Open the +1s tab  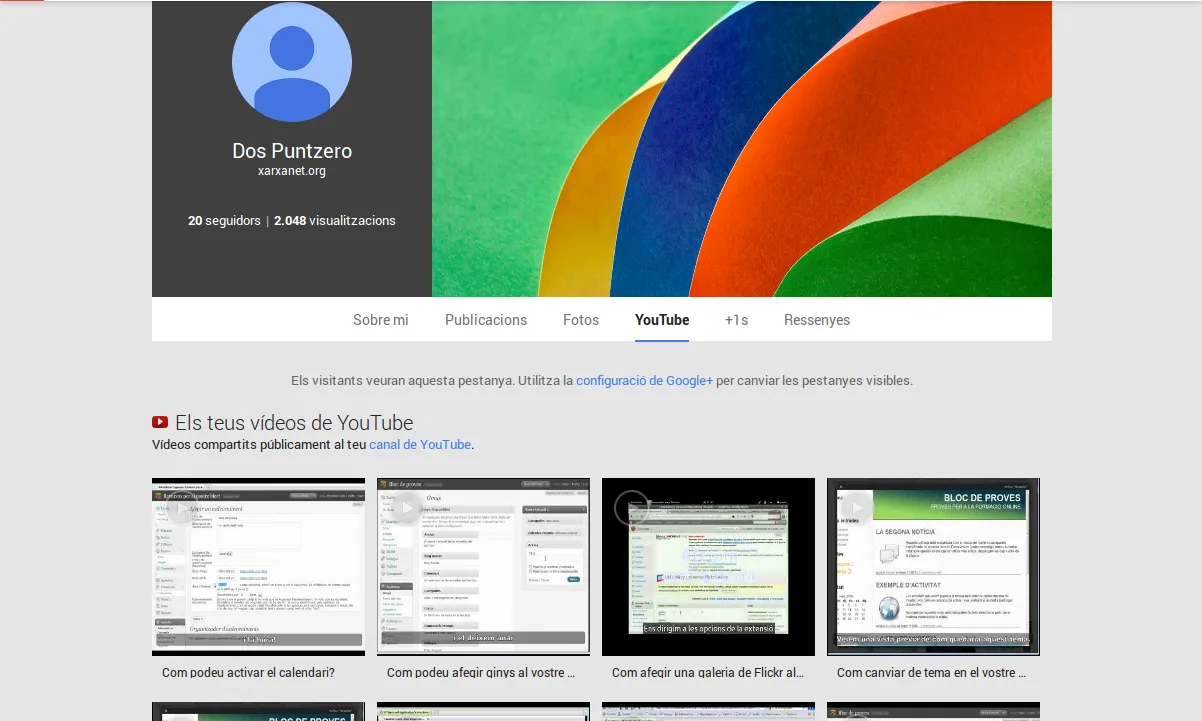[737, 320]
